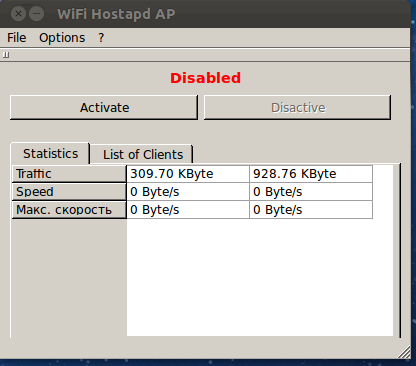Viewport: 416px width, 366px height.
Task: Switch to the Statistics tab
Action: click(50, 154)
